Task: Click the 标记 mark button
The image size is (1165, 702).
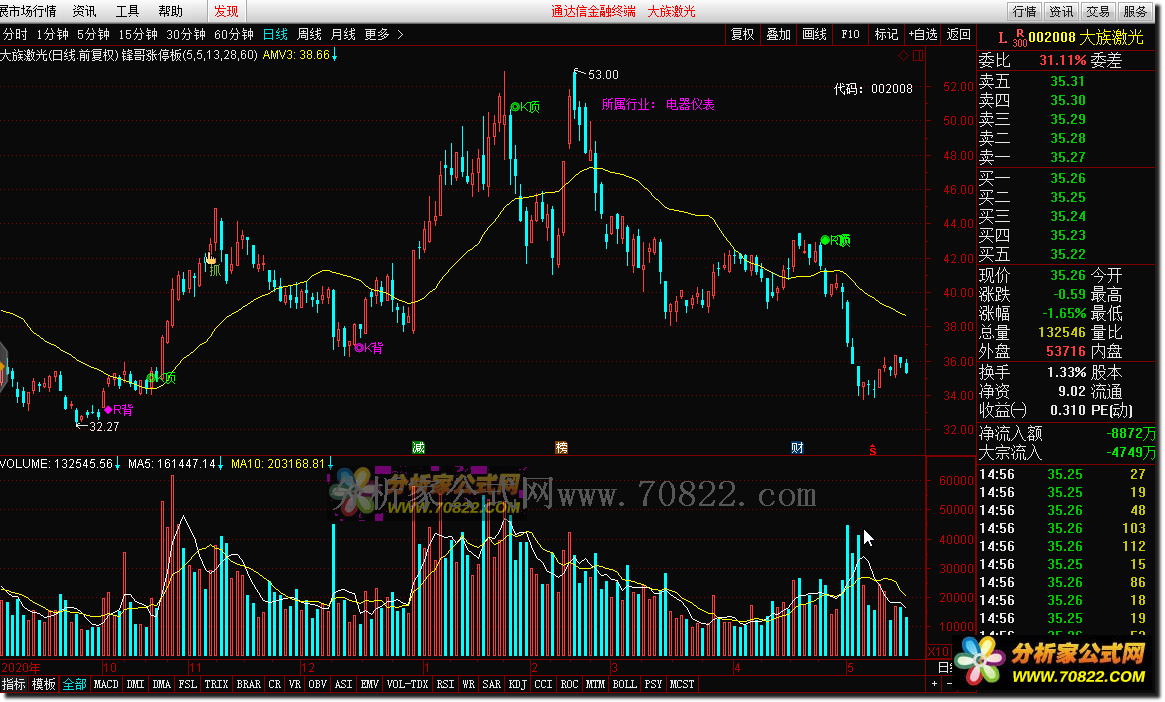Action: (886, 34)
